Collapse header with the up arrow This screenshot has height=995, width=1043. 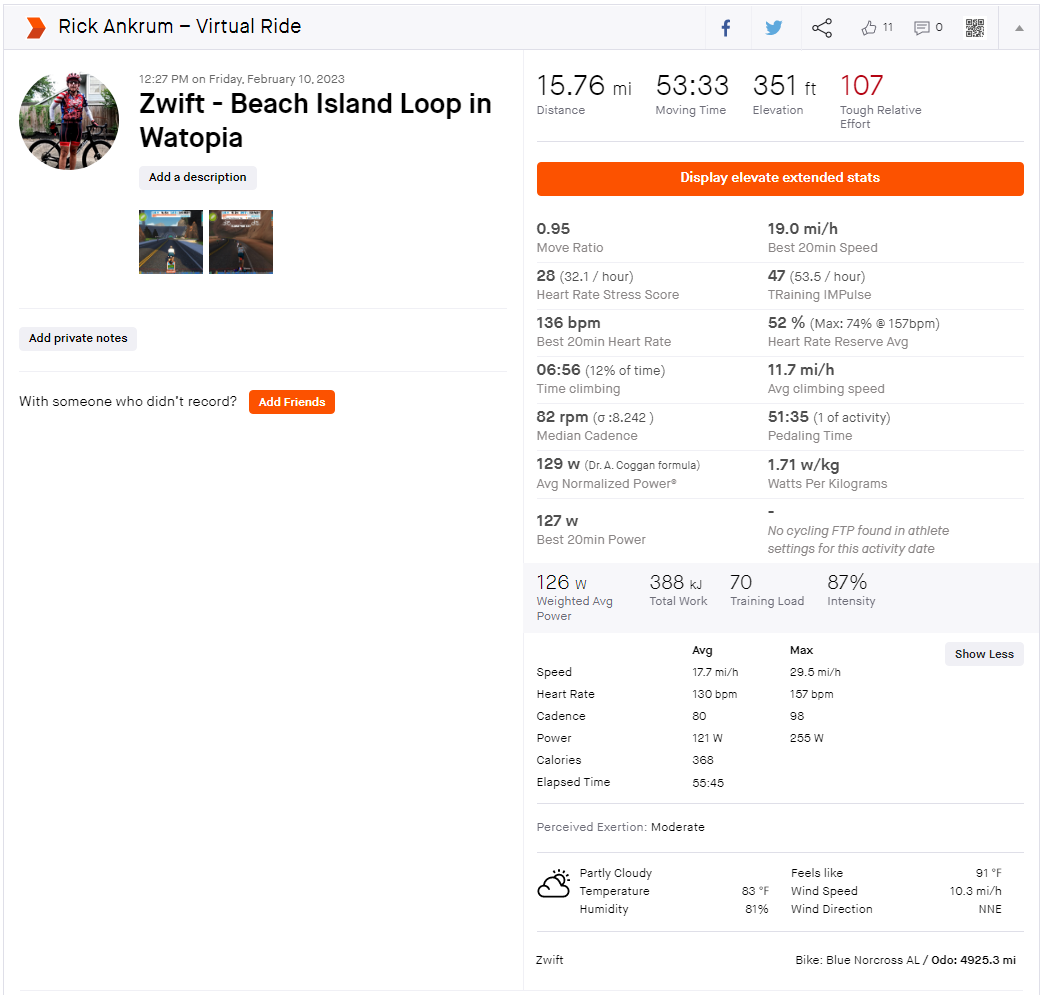(x=1019, y=28)
